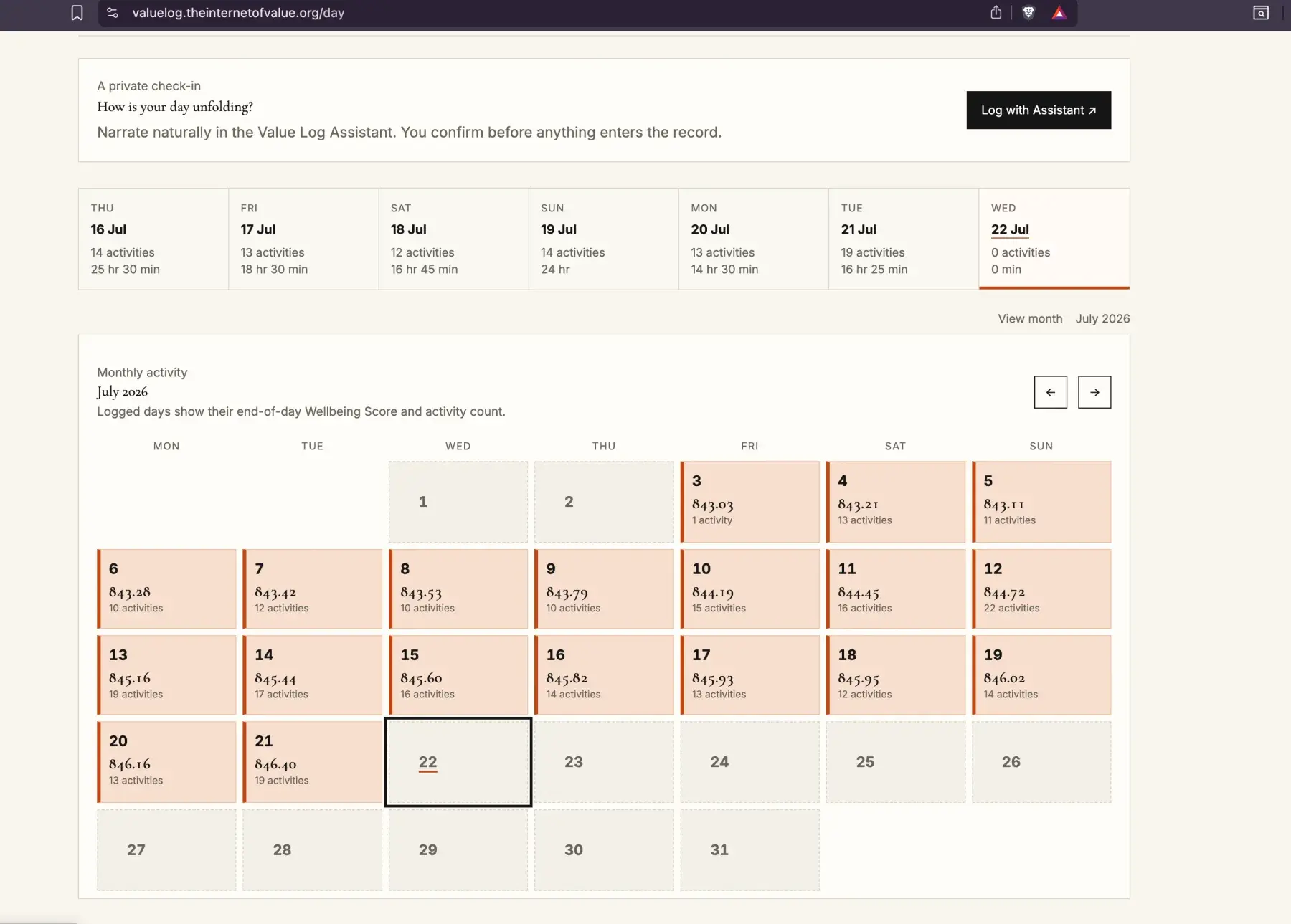Go to next month with right arrow
Screen dimensions: 1291x924
pyautogui.click(x=1094, y=392)
